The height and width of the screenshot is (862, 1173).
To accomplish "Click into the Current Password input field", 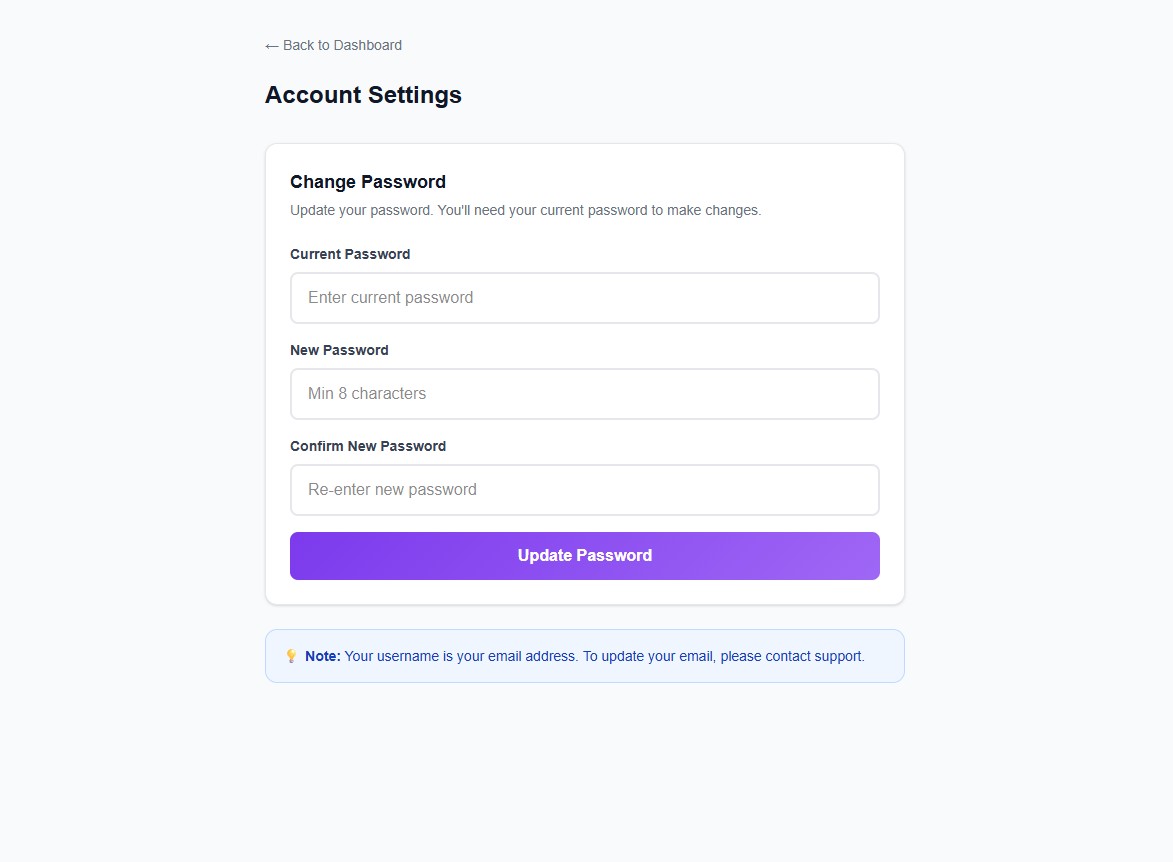I will click(x=584, y=297).
